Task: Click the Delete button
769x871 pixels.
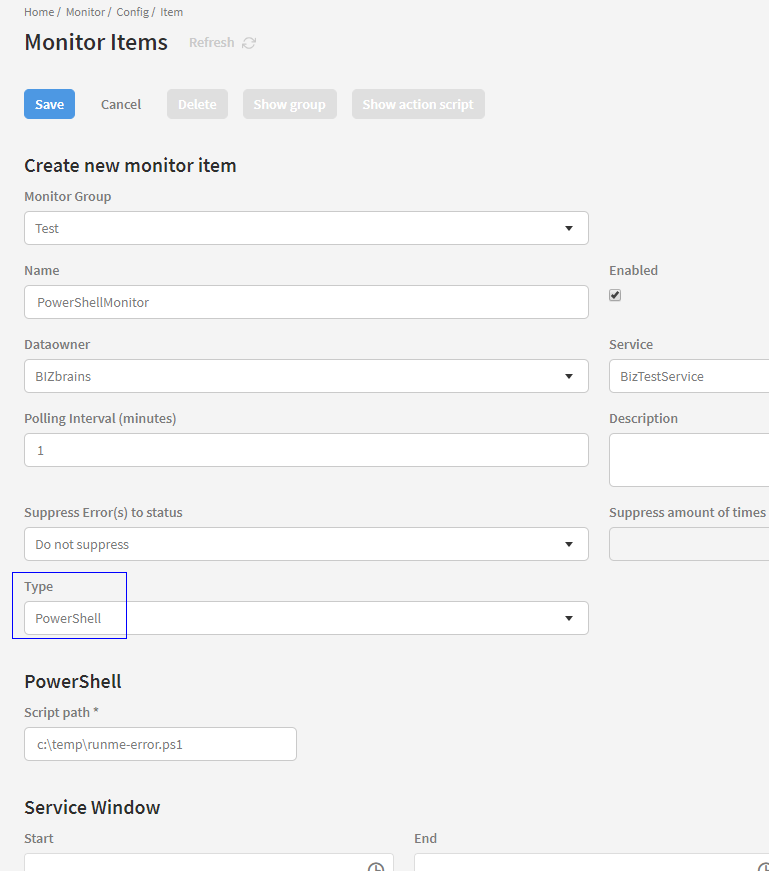Action: (197, 104)
